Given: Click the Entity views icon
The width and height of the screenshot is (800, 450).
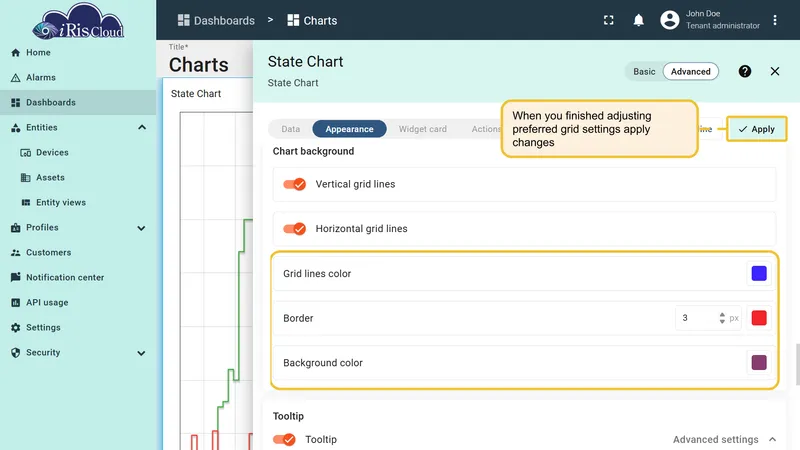Looking at the screenshot, I should click(26, 203).
